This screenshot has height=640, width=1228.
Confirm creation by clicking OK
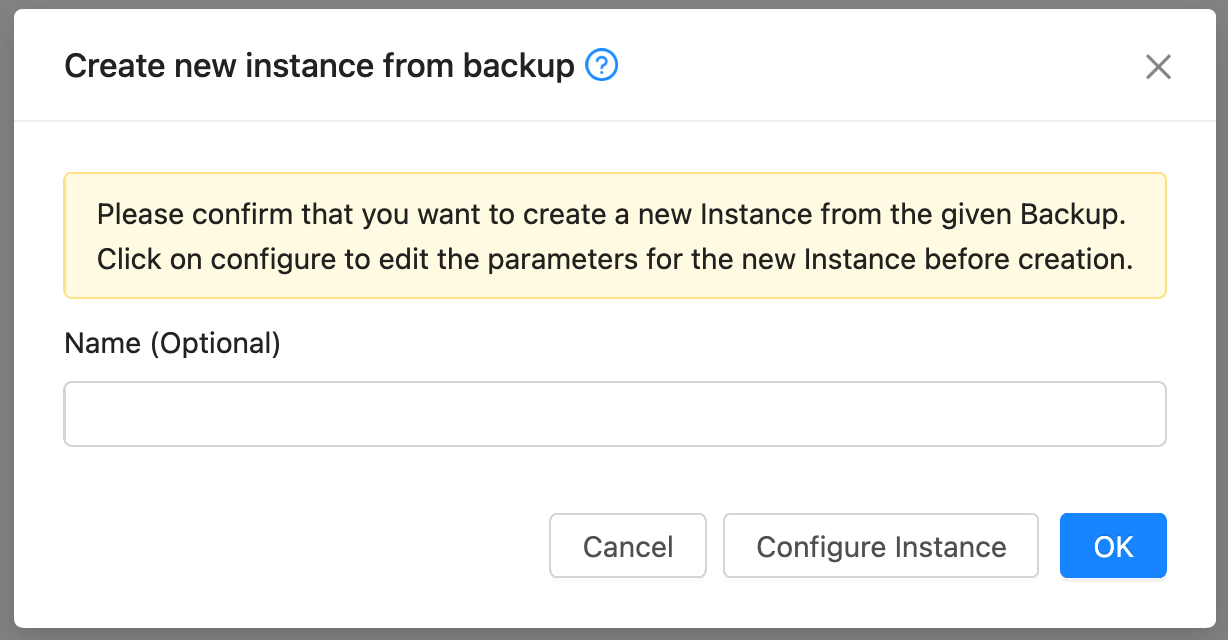1113,546
